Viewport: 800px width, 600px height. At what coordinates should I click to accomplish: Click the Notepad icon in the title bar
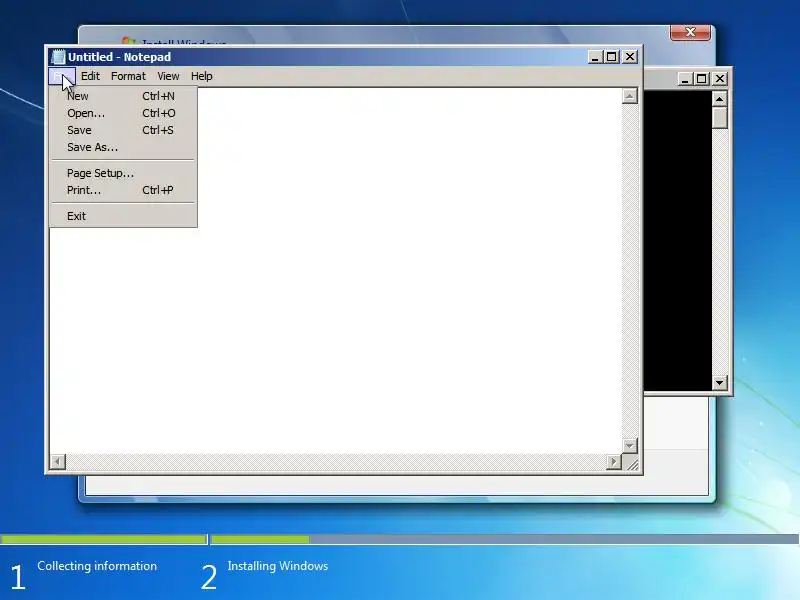point(59,57)
